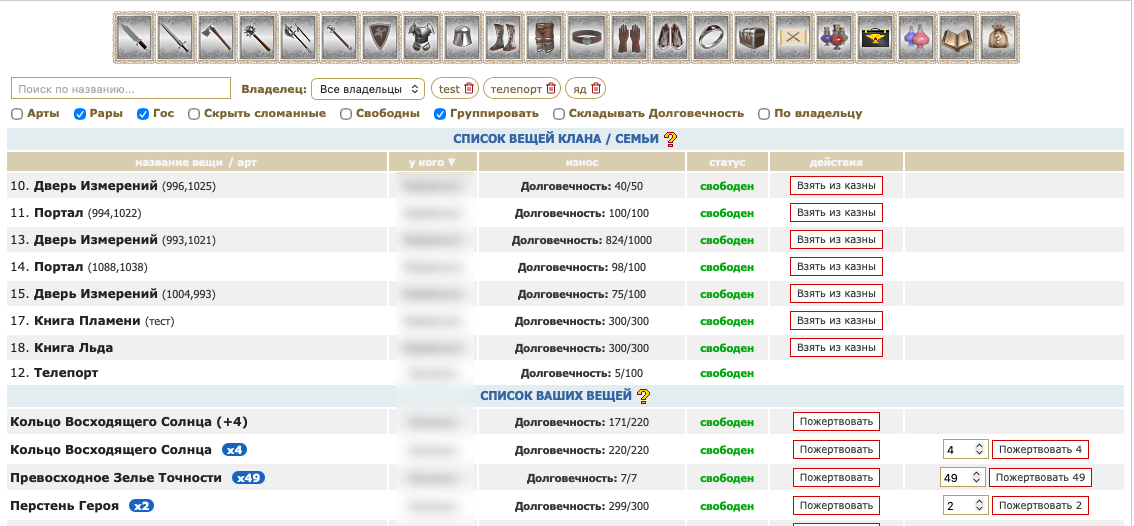Click the 'x49' quantity badge

pos(249,478)
